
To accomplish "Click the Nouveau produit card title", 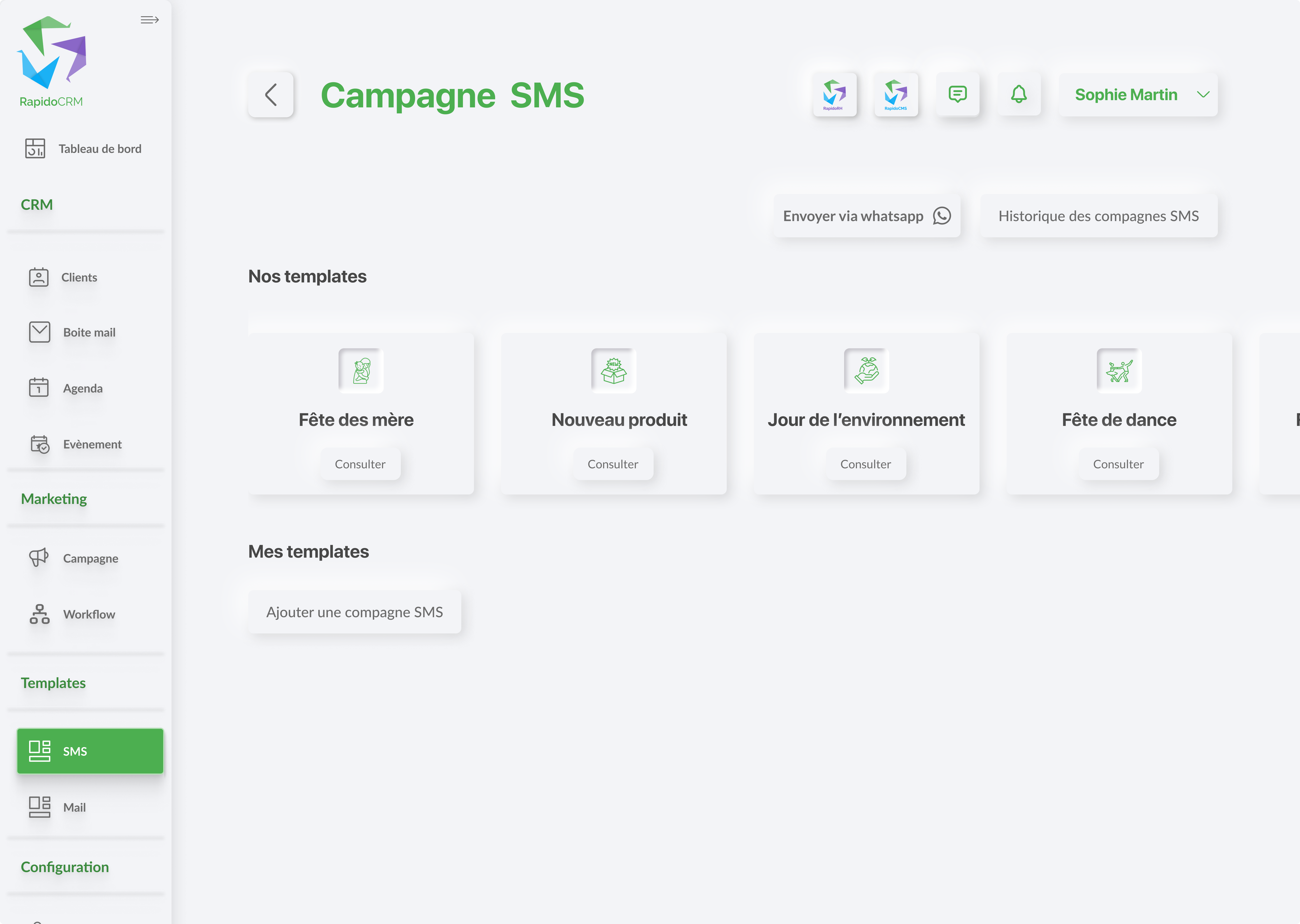I will click(619, 420).
